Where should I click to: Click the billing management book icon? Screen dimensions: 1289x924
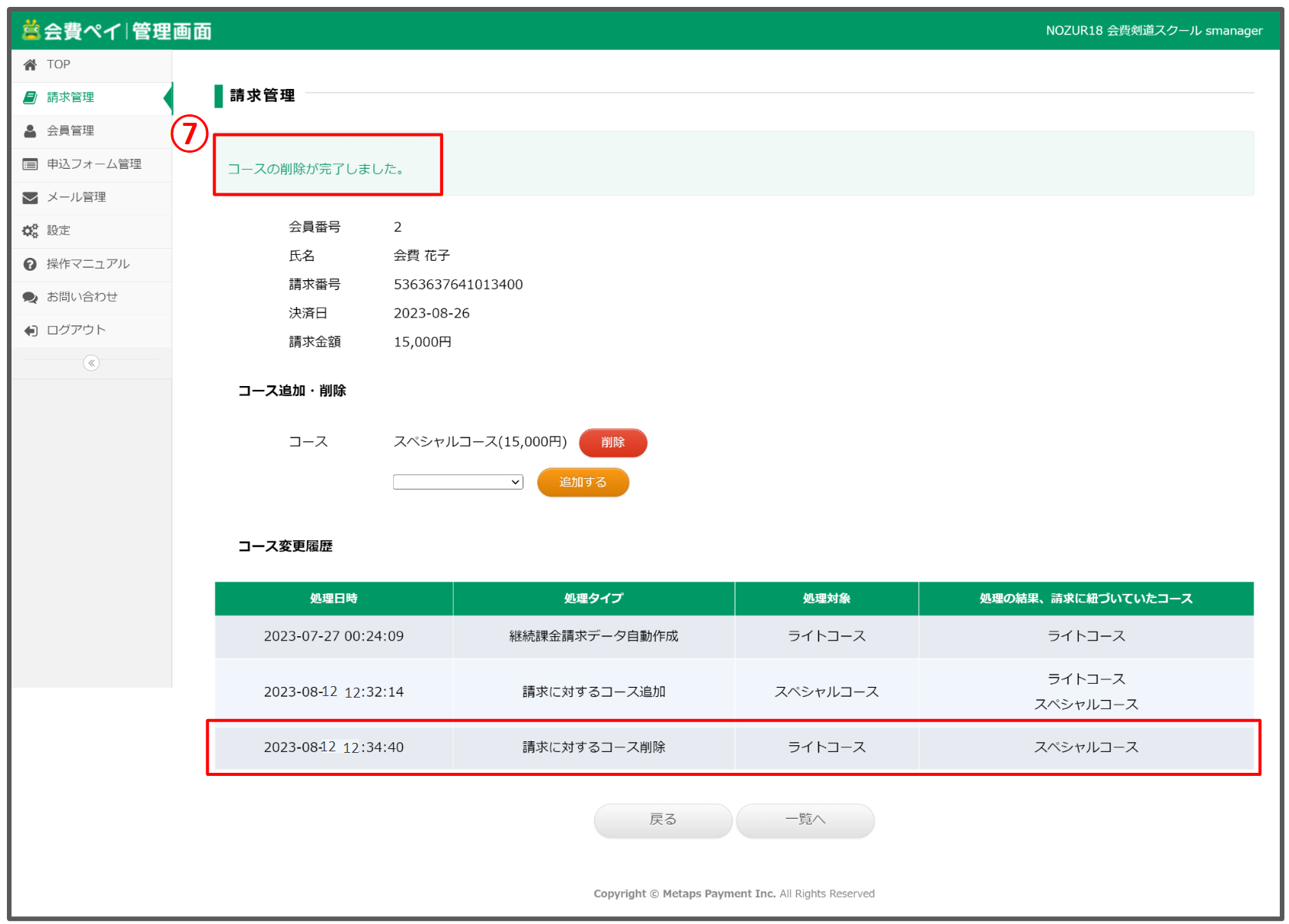pos(30,97)
